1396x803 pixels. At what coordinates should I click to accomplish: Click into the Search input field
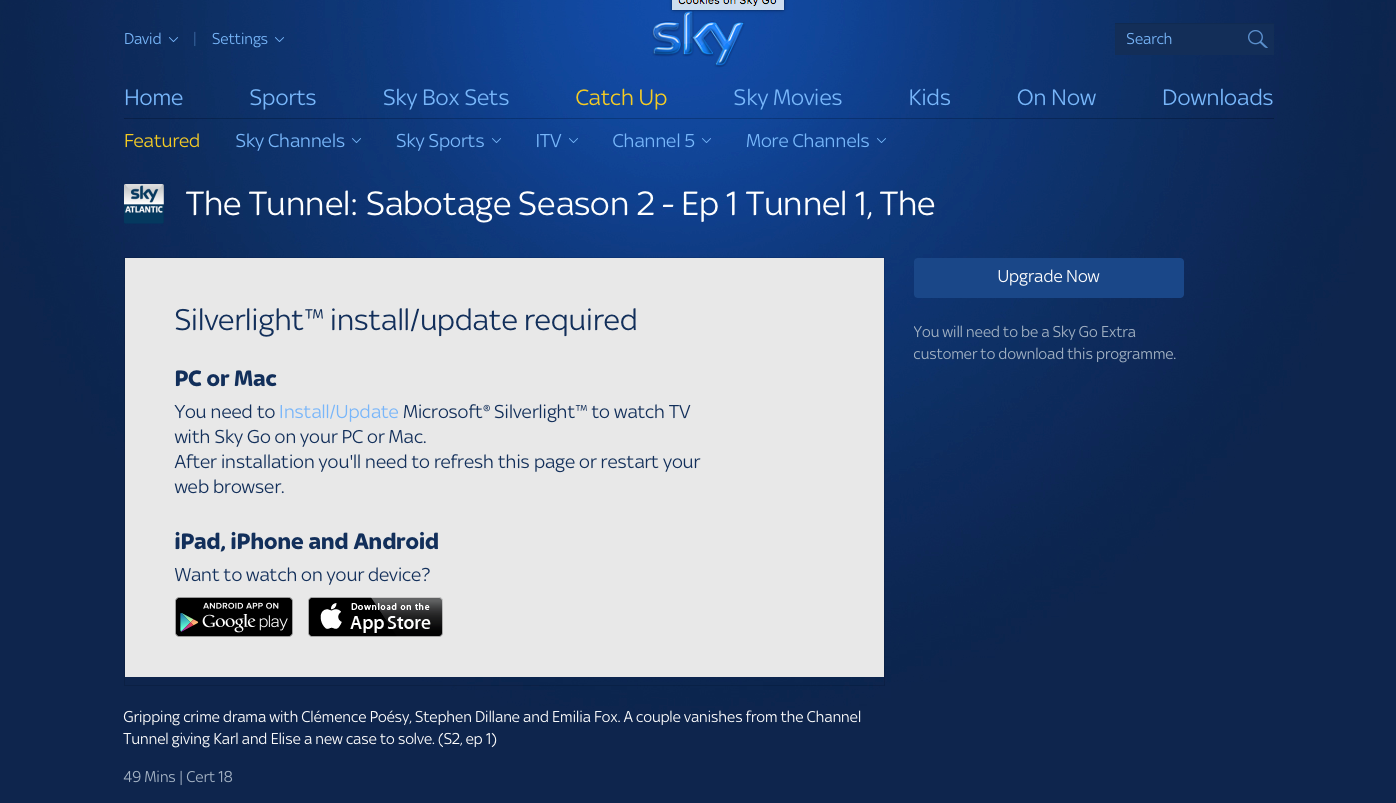coord(1180,39)
